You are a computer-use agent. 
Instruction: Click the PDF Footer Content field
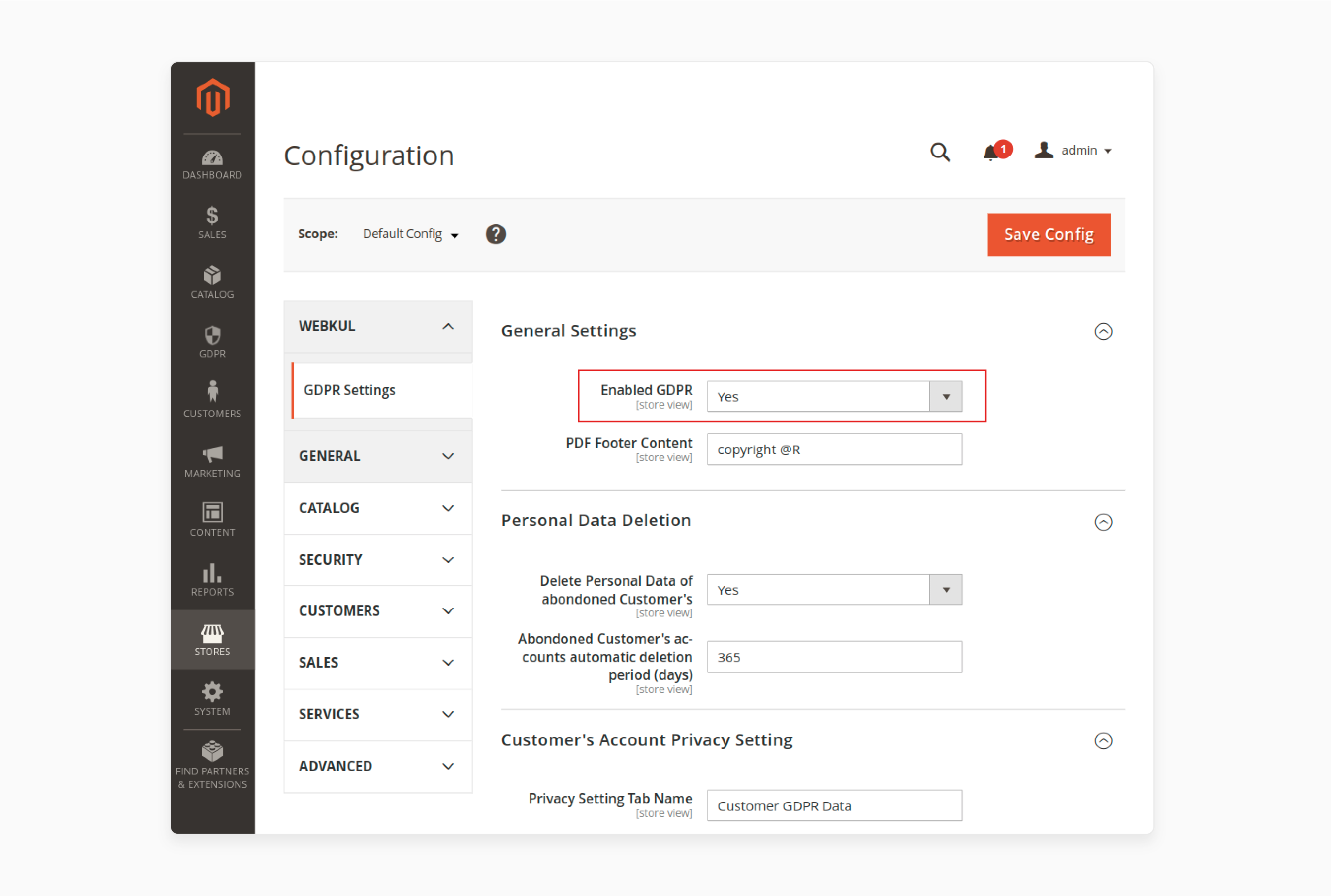[x=834, y=449]
